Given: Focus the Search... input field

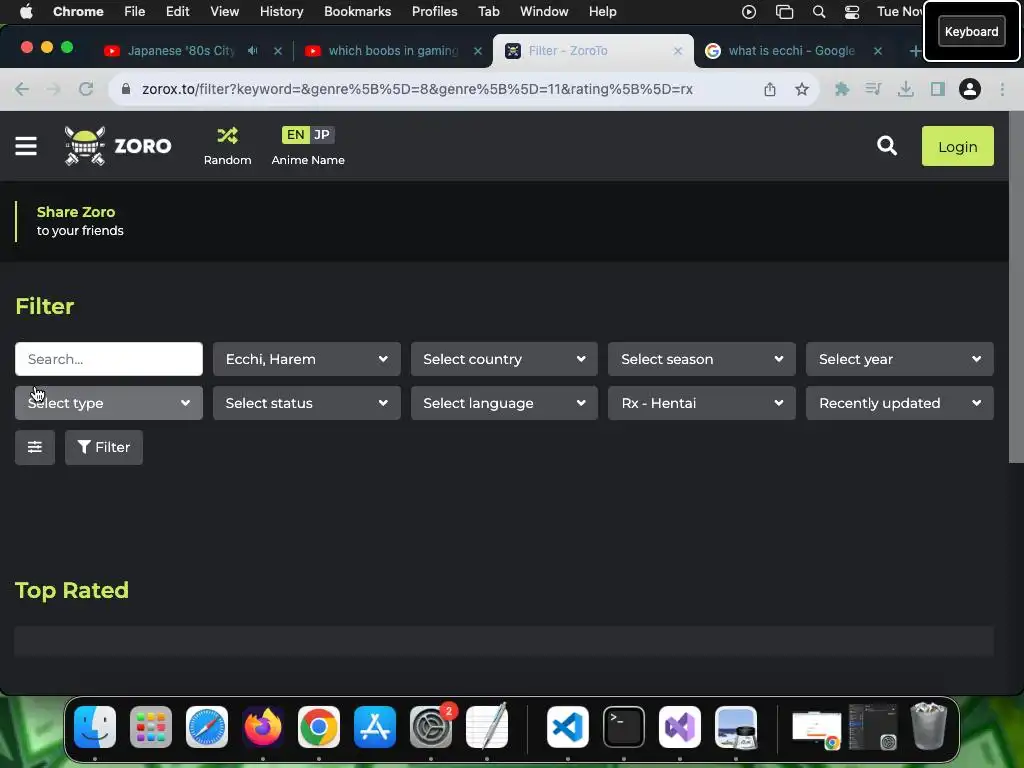Looking at the screenshot, I should (108, 359).
